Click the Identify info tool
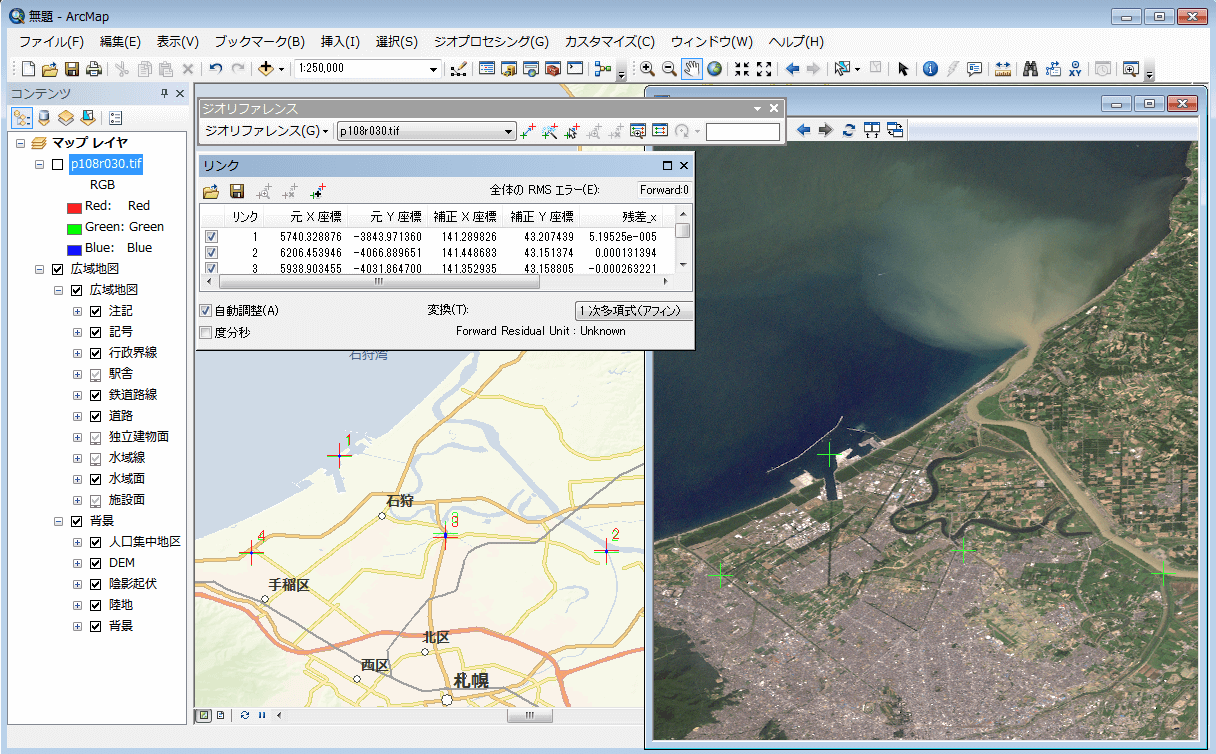The image size is (1216, 754). (x=930, y=69)
